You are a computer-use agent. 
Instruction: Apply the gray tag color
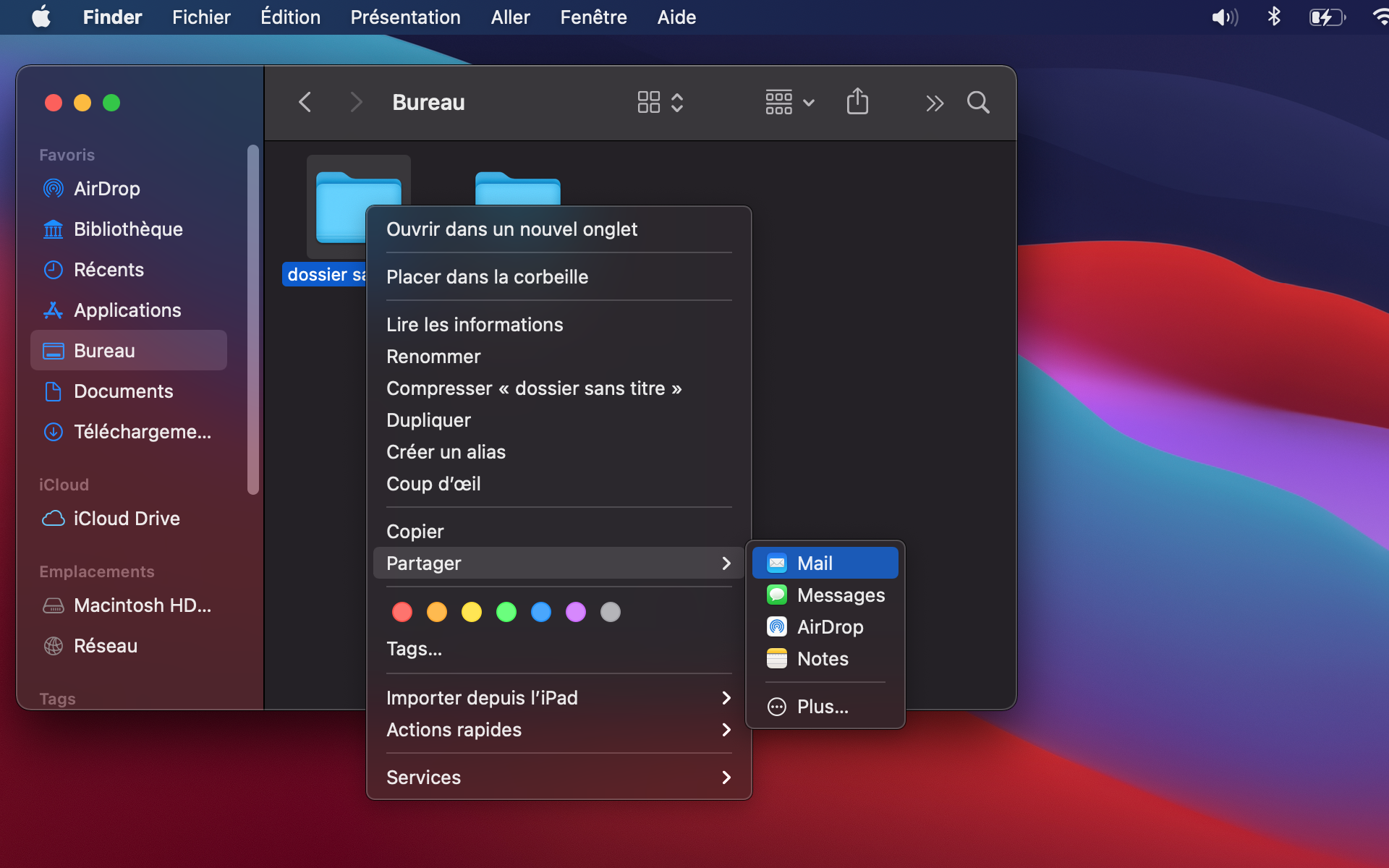pos(611,613)
